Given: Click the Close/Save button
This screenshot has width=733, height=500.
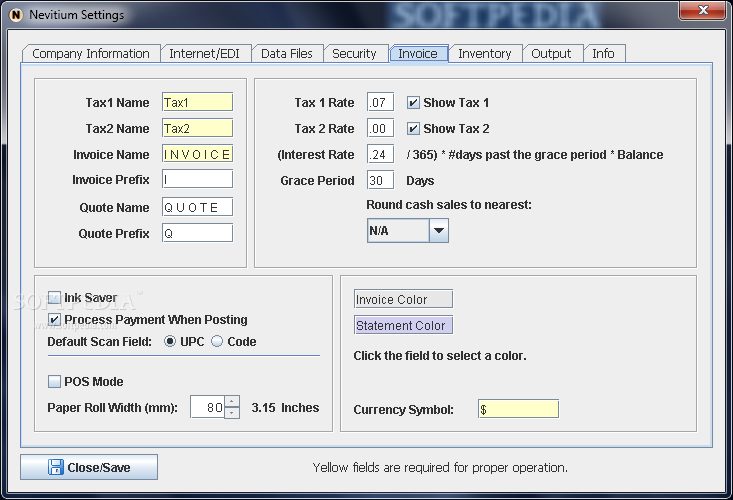Looking at the screenshot, I should click(x=89, y=467).
